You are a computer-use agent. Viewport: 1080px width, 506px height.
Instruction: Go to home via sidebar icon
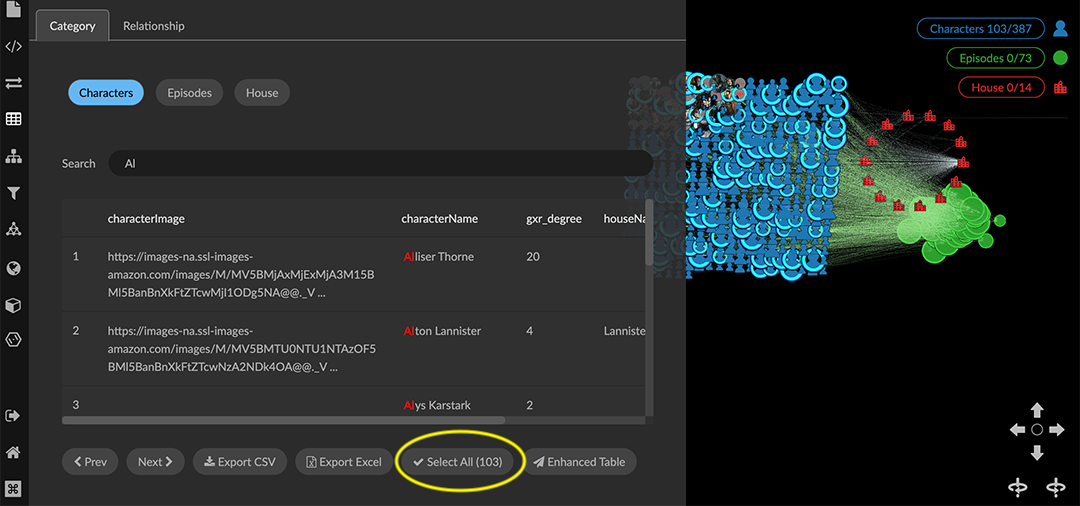pyautogui.click(x=13, y=452)
